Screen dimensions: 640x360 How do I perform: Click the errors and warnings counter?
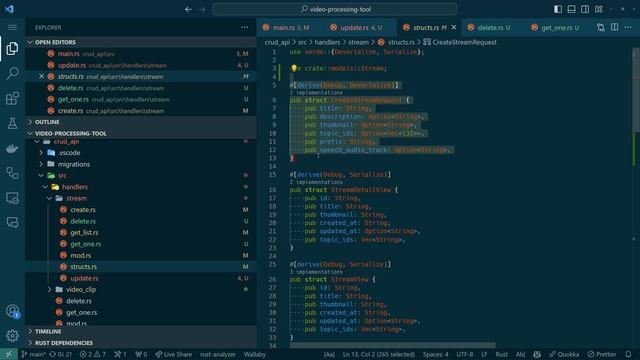tap(93, 354)
